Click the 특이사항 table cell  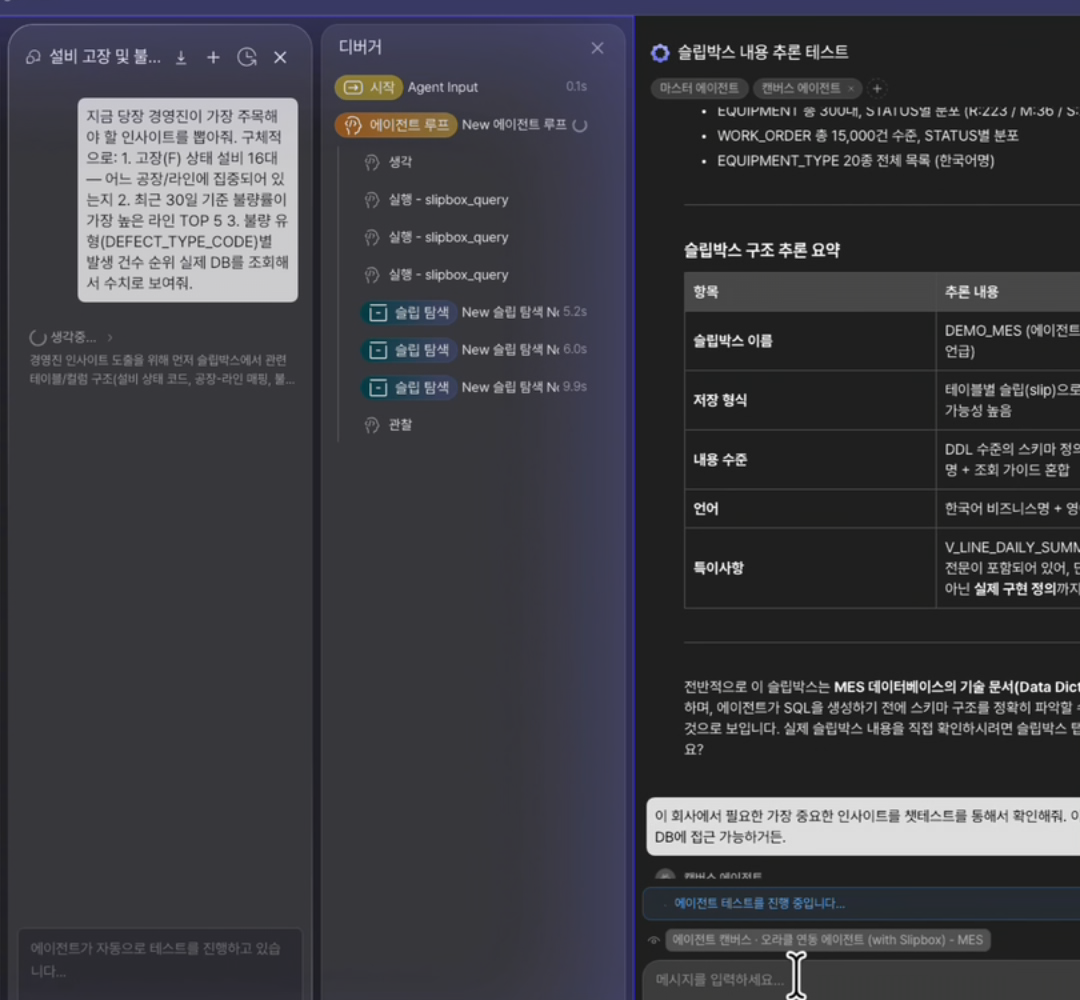tap(810, 568)
